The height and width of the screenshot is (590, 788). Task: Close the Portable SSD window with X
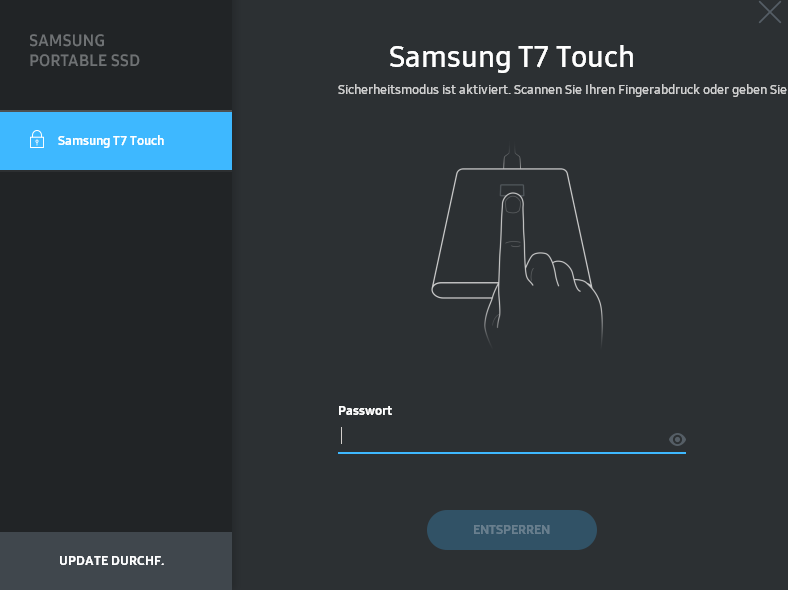coord(769,12)
